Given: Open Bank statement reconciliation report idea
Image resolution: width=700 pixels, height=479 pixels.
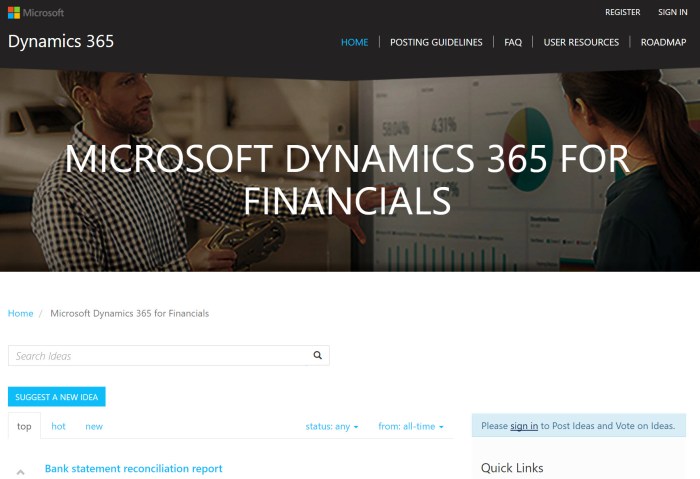Looking at the screenshot, I should click(x=133, y=468).
